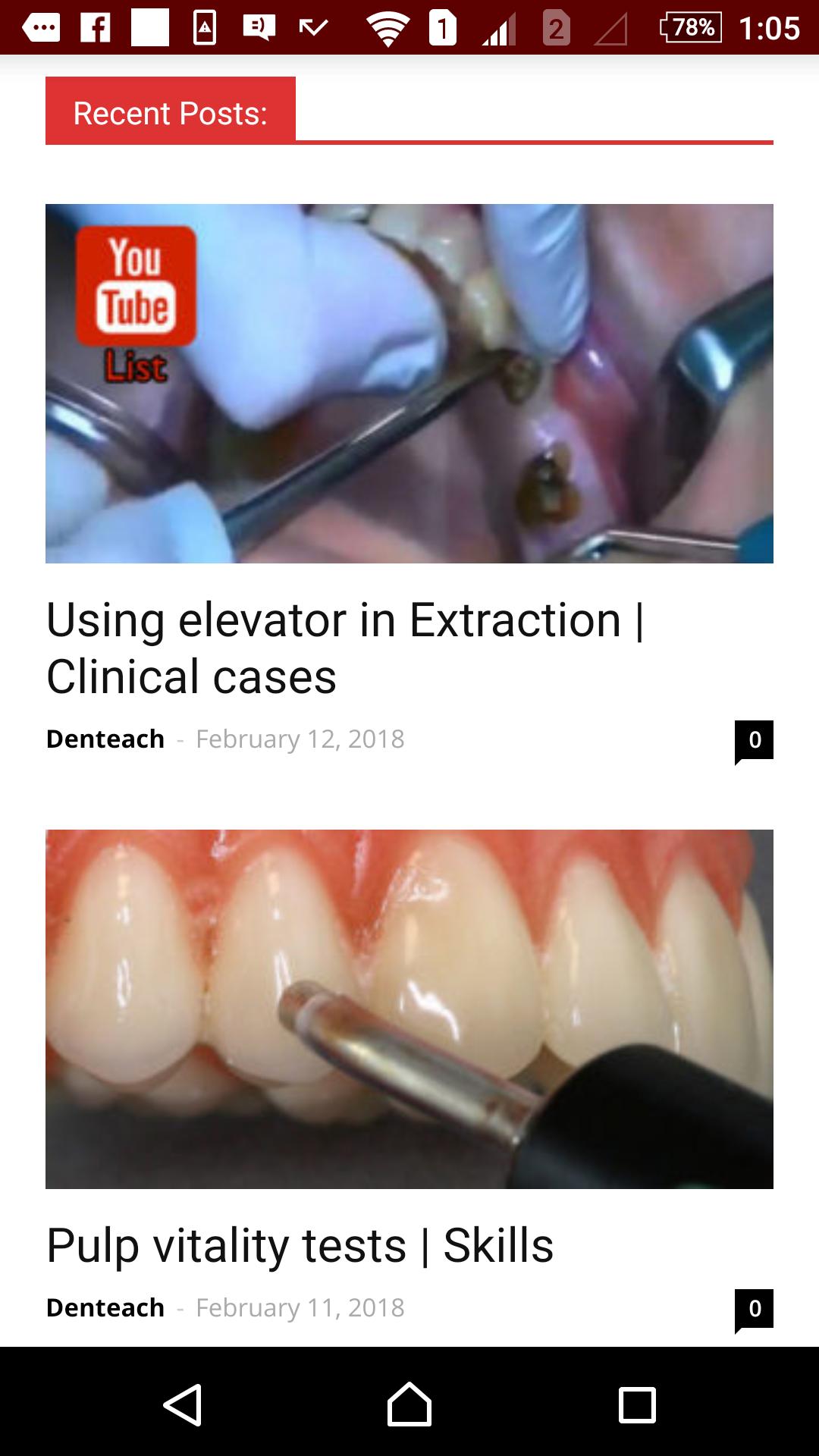This screenshot has width=819, height=1456.
Task: Open Denteach author link on February 11 post
Action: point(105,1307)
